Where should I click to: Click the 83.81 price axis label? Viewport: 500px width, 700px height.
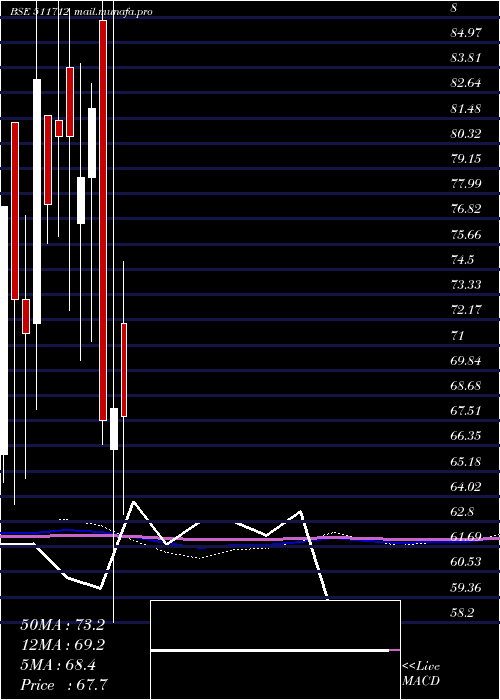[466, 58]
